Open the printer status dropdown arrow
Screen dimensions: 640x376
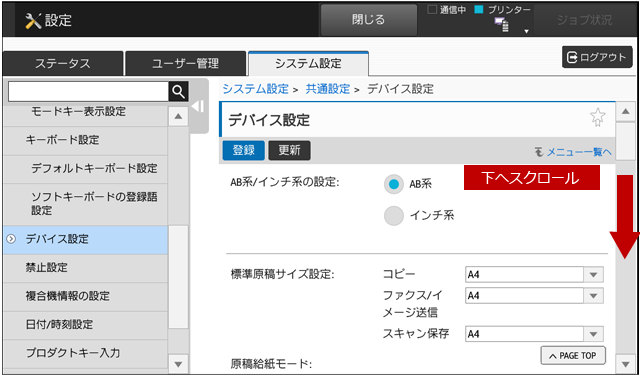click(527, 31)
